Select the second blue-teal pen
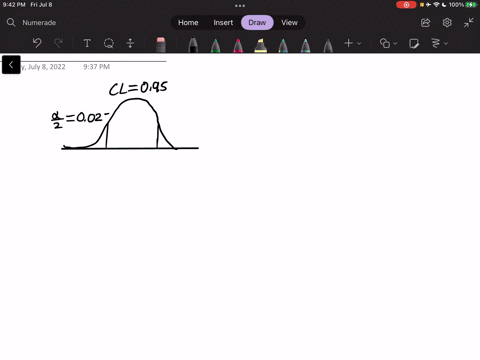This screenshot has height=360, width=480. [305, 45]
